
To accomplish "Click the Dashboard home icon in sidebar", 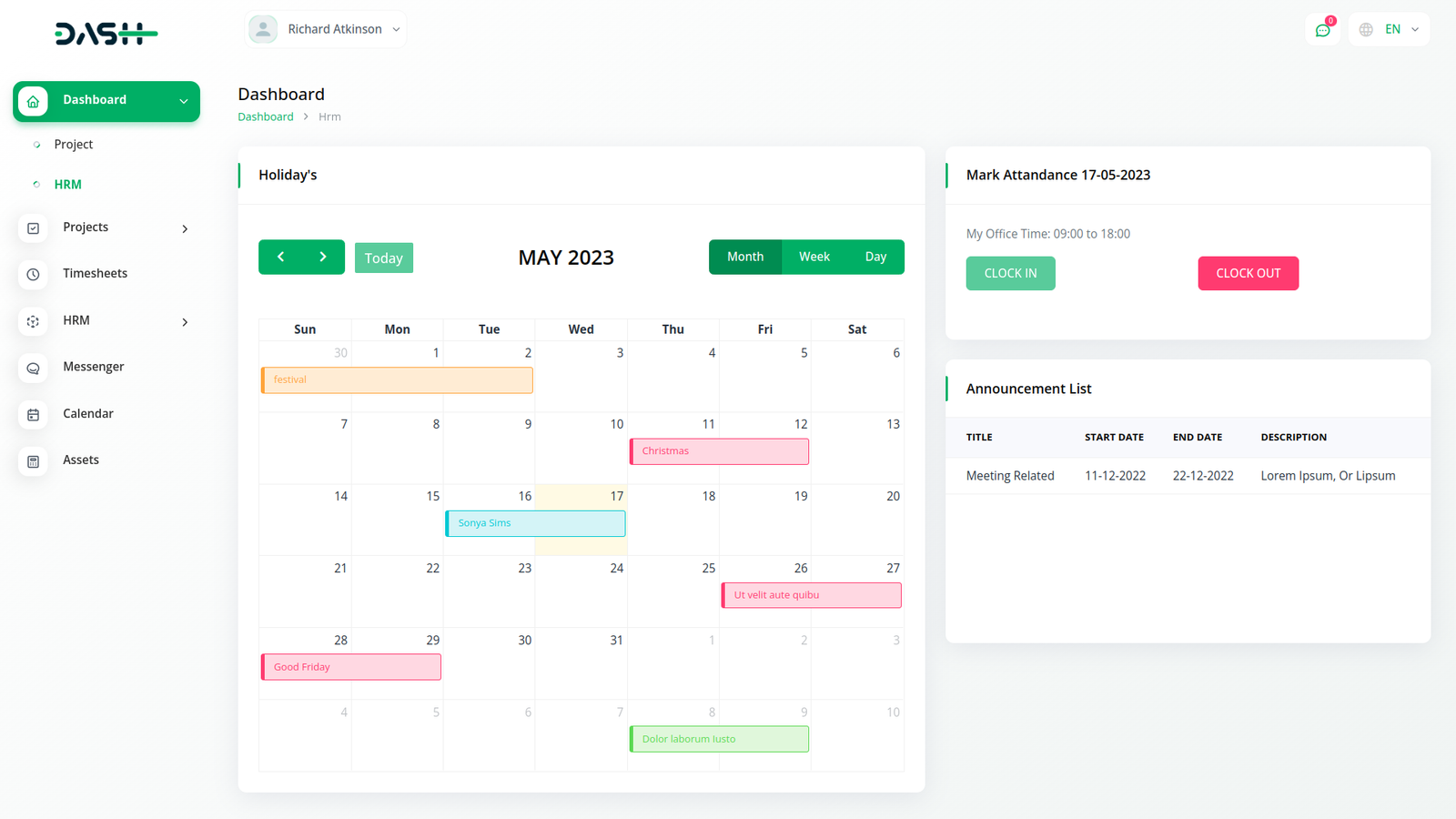I will pyautogui.click(x=33, y=101).
